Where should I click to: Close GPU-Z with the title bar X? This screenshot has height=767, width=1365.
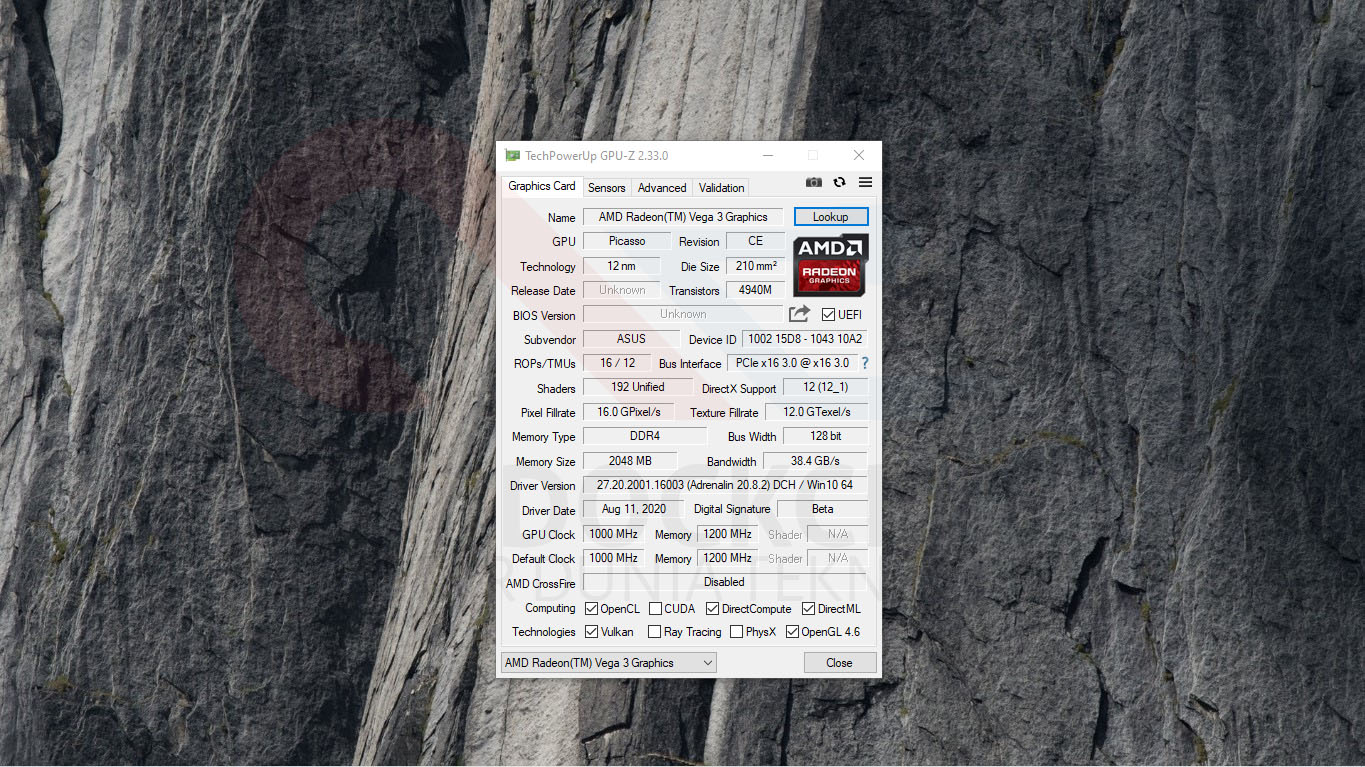tap(859, 156)
